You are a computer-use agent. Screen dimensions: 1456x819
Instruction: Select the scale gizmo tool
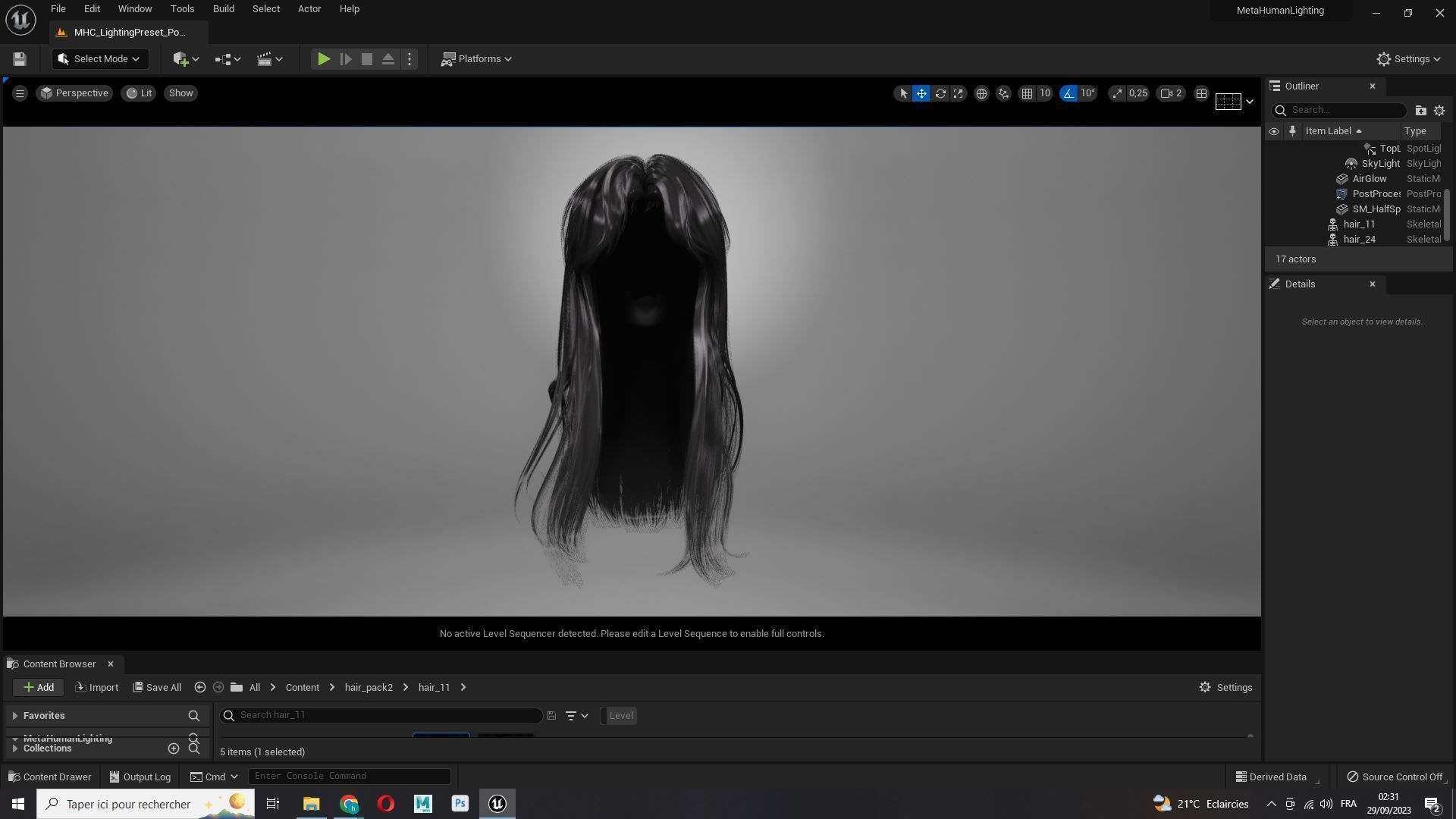coord(959,93)
